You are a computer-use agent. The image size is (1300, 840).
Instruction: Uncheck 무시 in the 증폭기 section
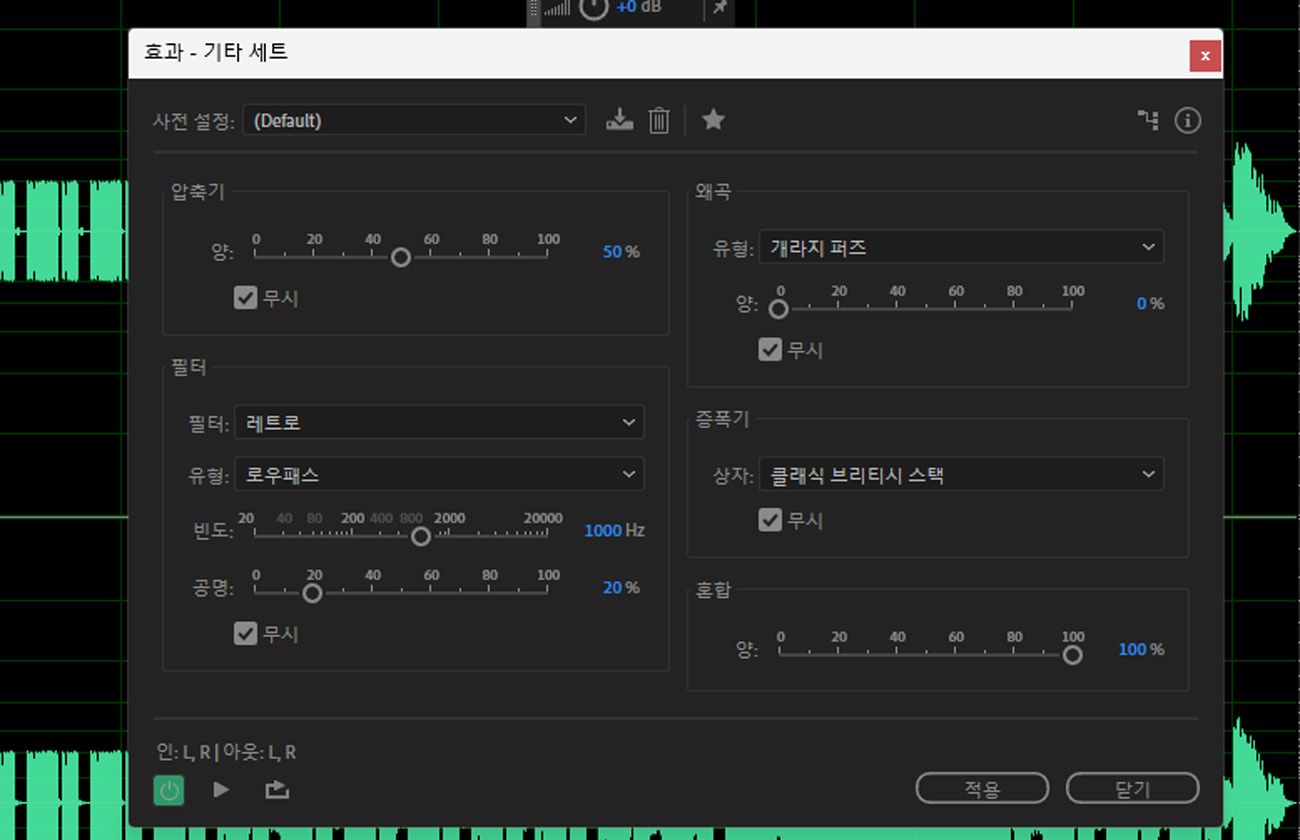(769, 520)
